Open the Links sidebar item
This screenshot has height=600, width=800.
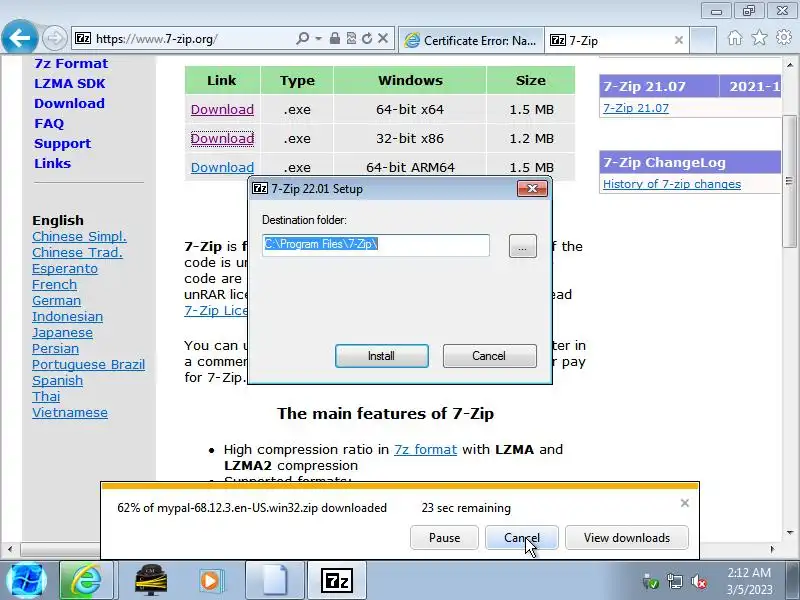(x=53, y=163)
